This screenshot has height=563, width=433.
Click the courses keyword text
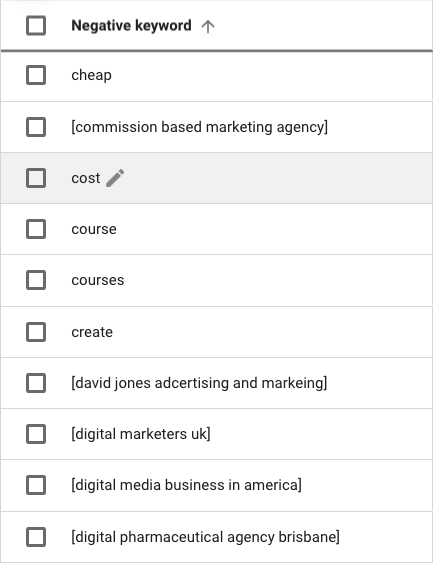tap(98, 280)
